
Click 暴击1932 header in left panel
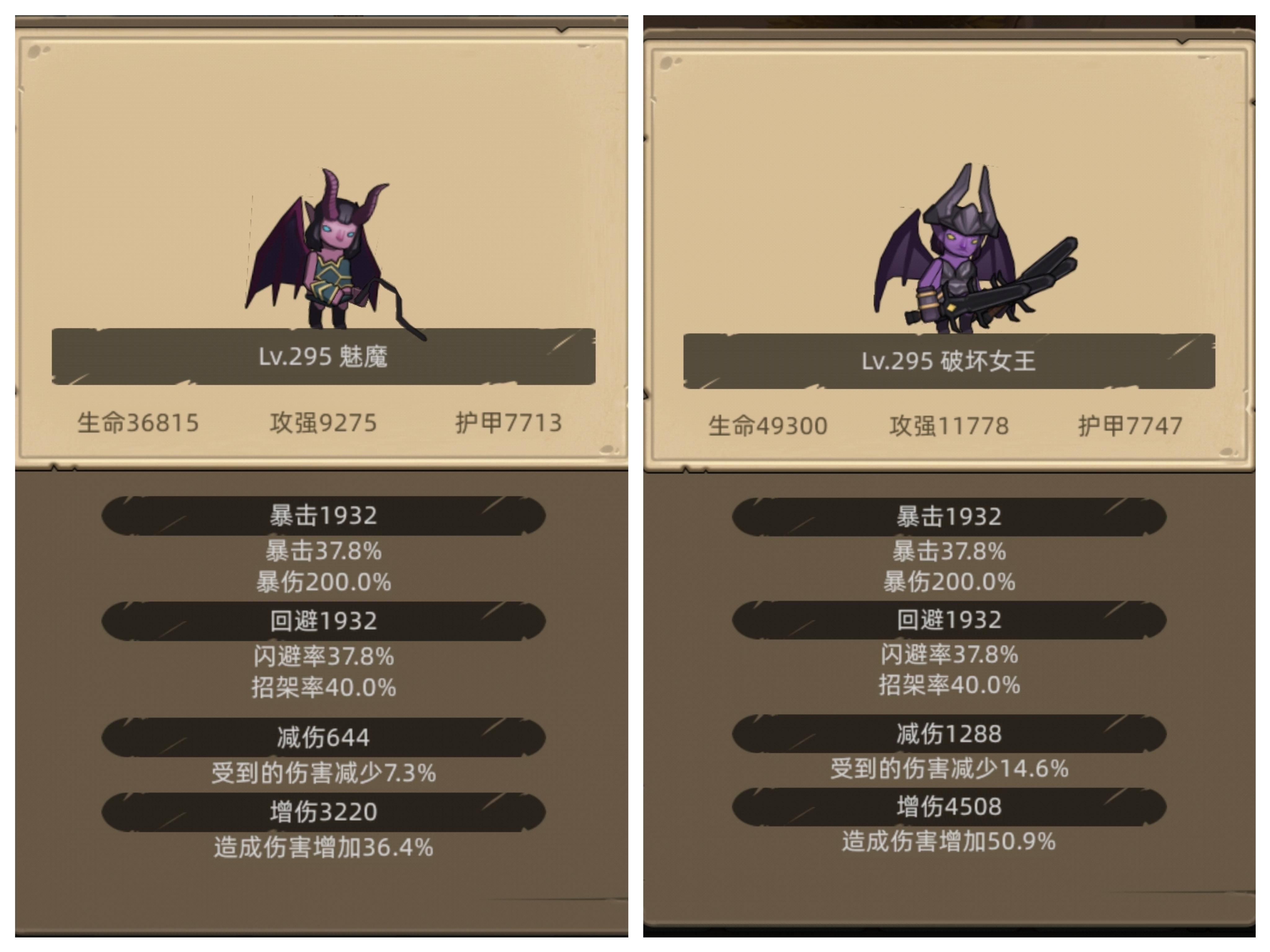[x=323, y=515]
